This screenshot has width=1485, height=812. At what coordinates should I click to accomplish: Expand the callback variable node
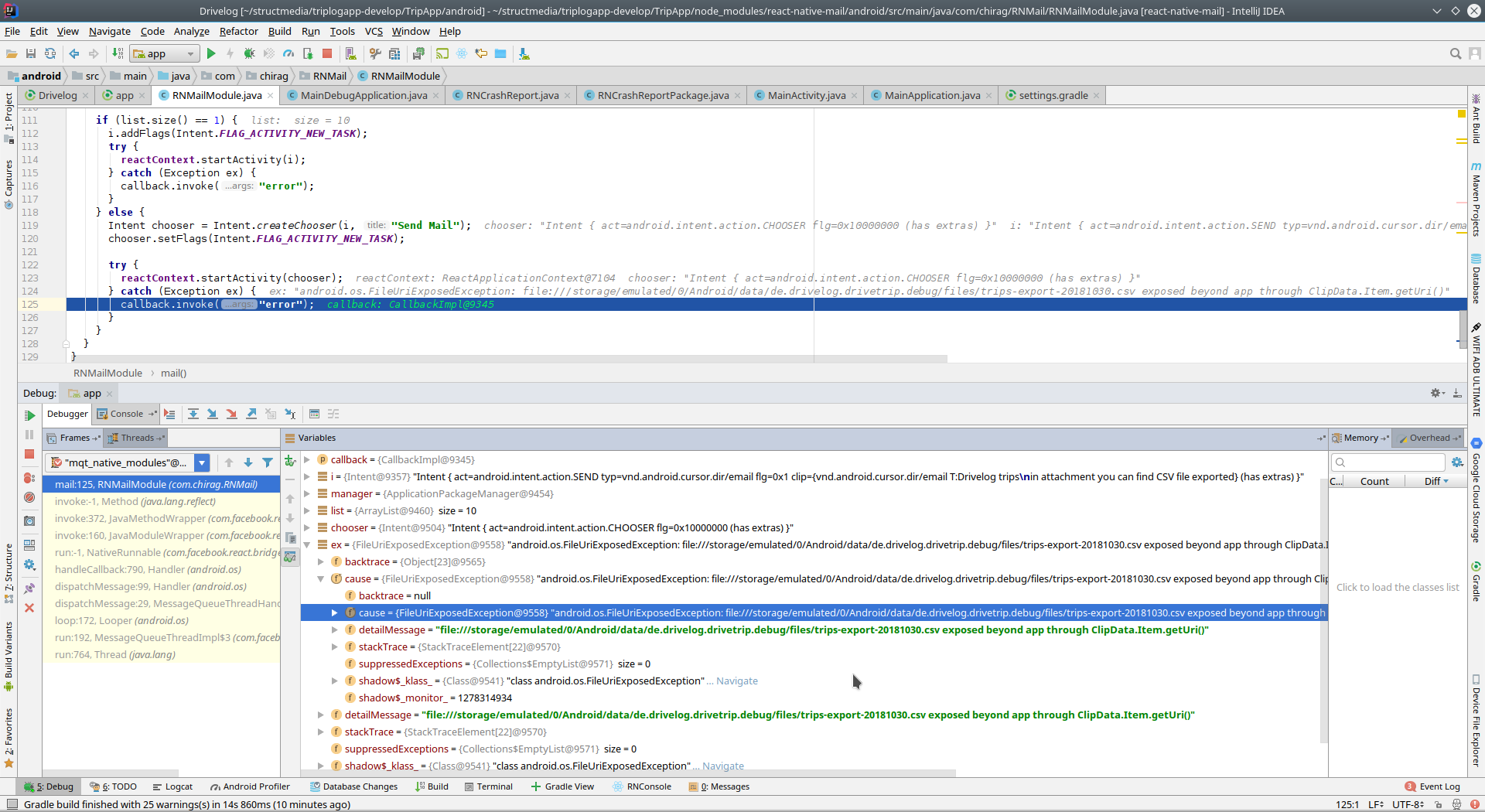[307, 459]
